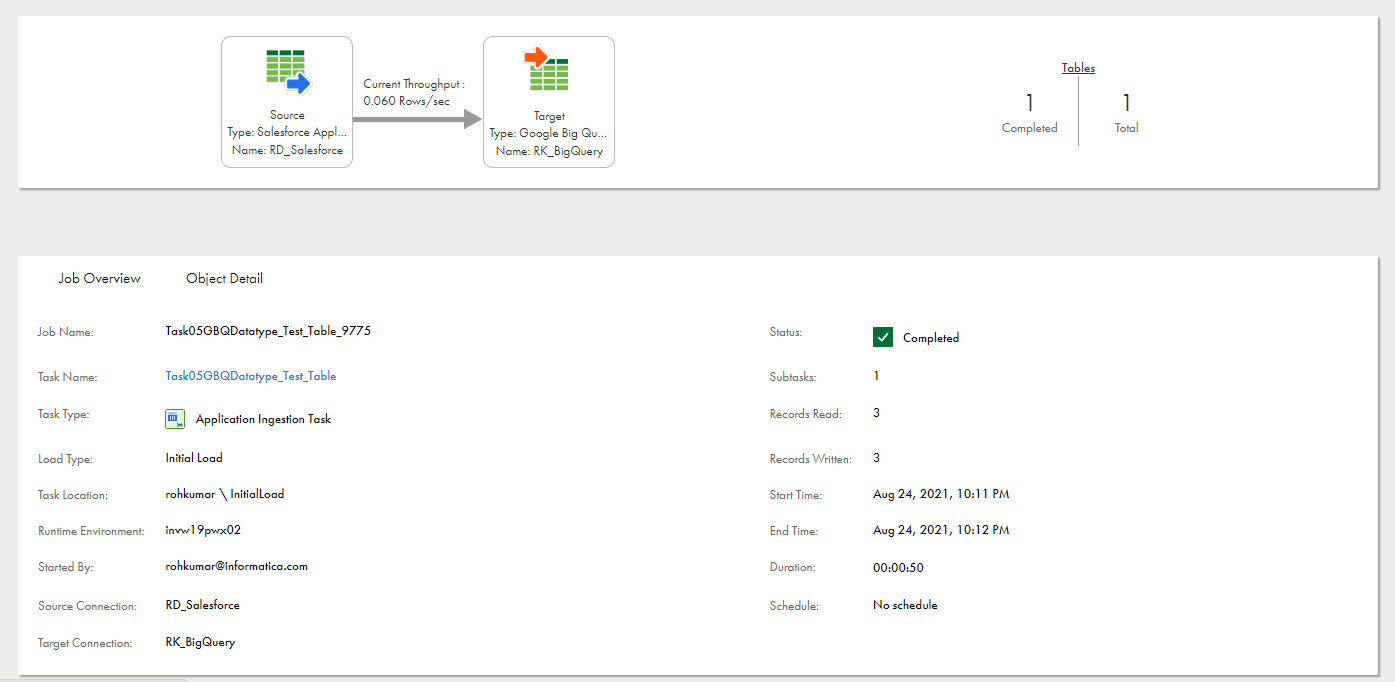Click the Target Connection value RK_BigQuery
The width and height of the screenshot is (1395, 682).
200,642
